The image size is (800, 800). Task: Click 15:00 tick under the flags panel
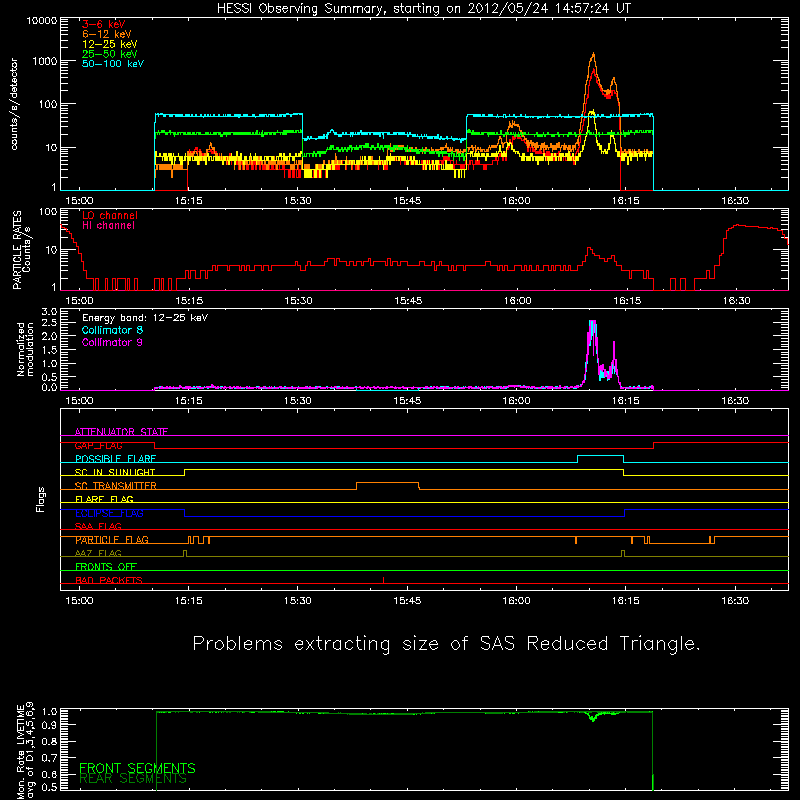(x=79, y=601)
